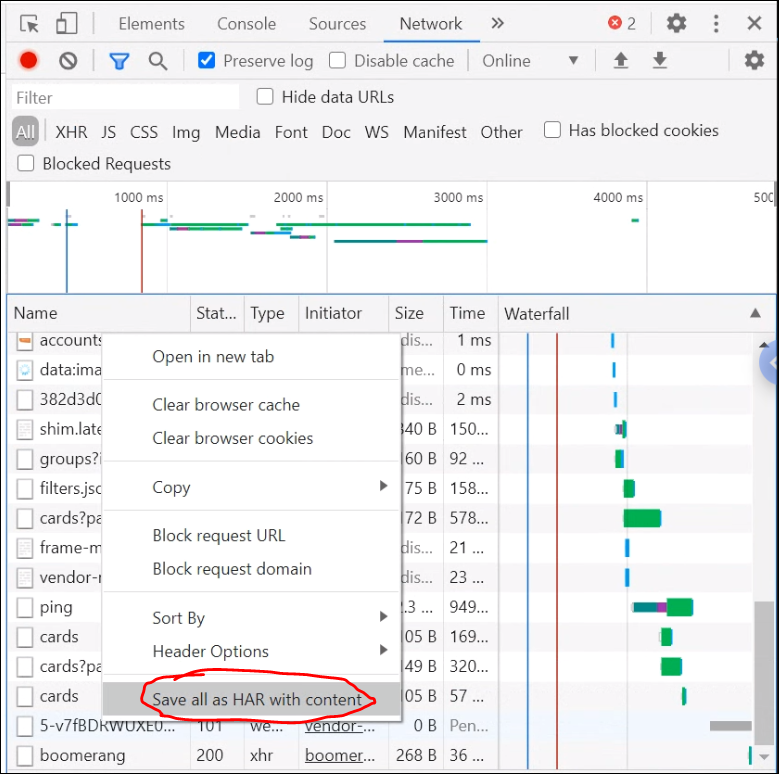Image resolution: width=779 pixels, height=774 pixels.
Task: Sort by the Size column header
Action: [x=416, y=313]
